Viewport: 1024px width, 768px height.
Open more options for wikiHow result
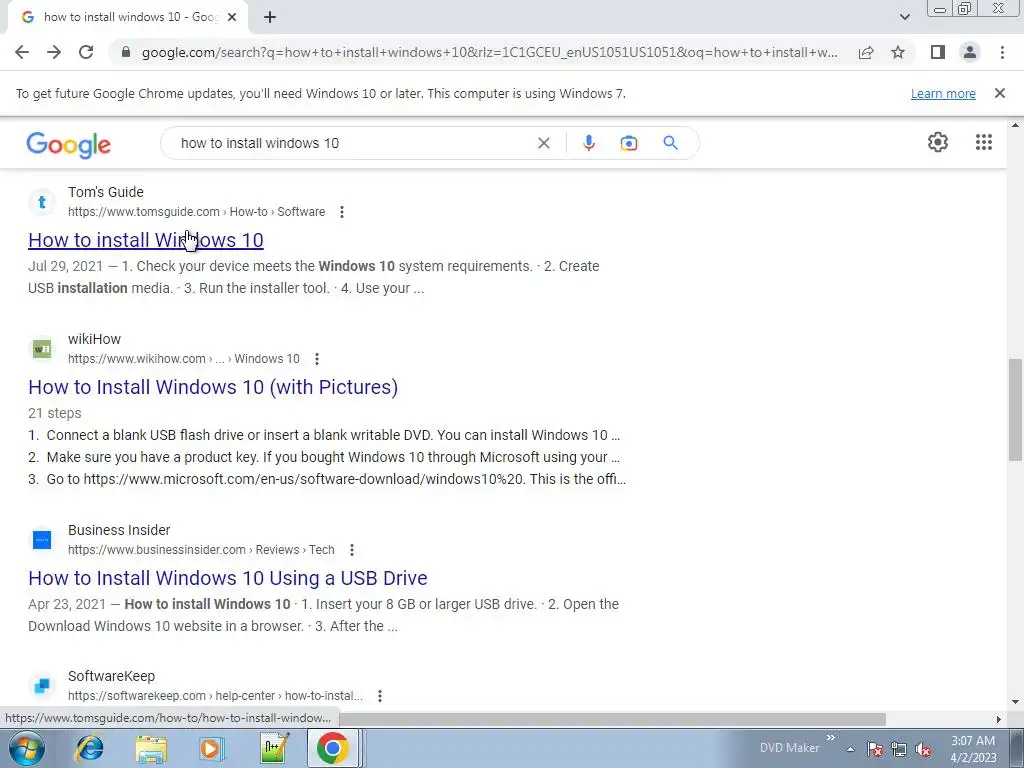(317, 359)
